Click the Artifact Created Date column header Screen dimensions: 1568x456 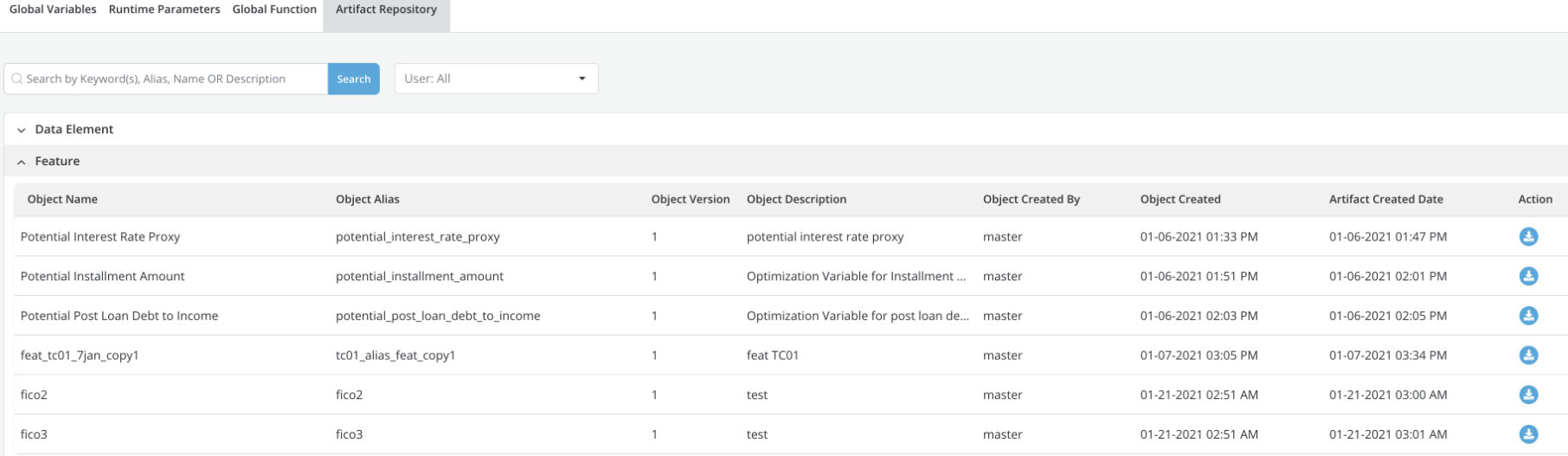point(1385,199)
